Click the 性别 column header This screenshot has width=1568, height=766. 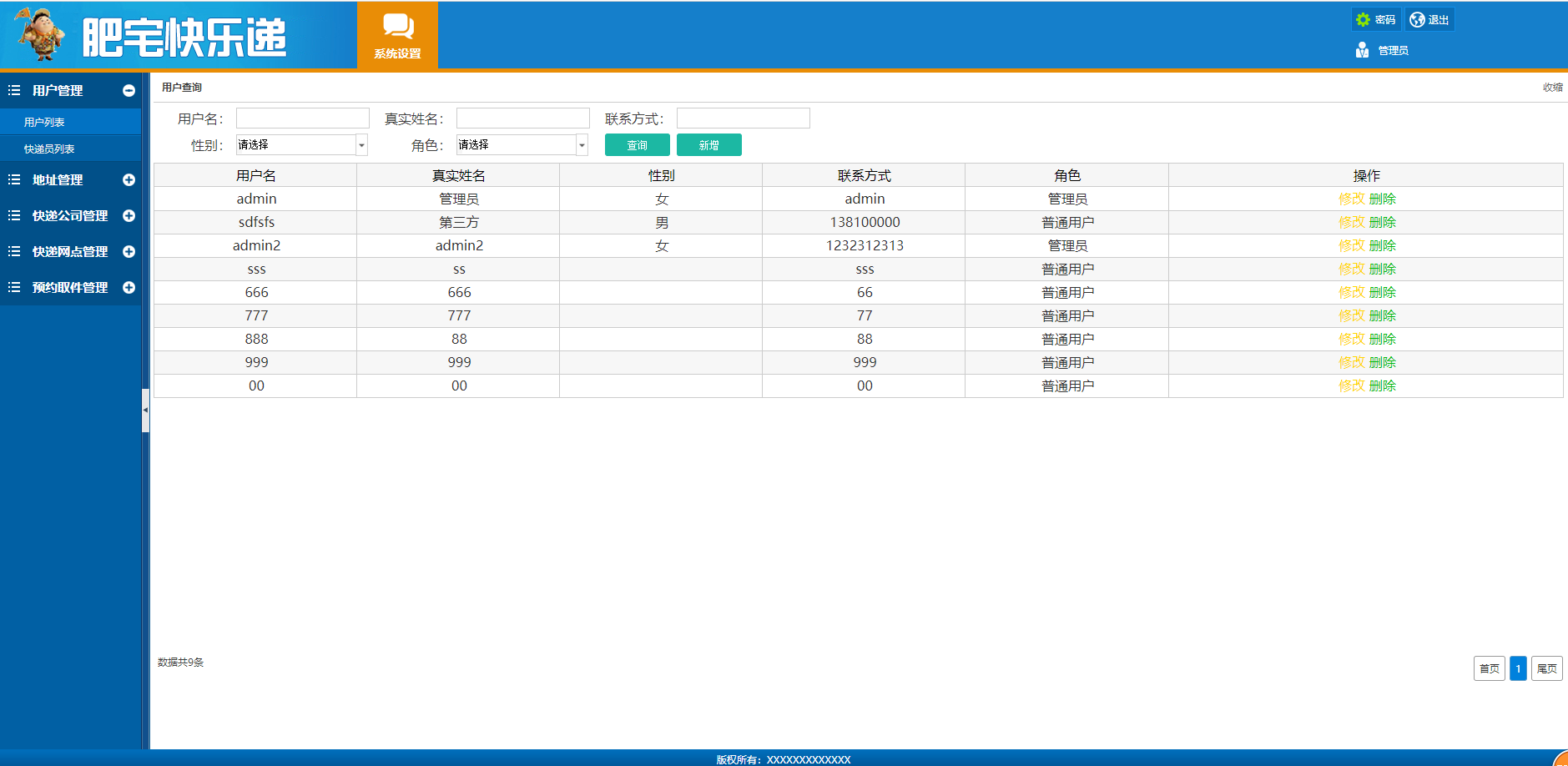[662, 175]
